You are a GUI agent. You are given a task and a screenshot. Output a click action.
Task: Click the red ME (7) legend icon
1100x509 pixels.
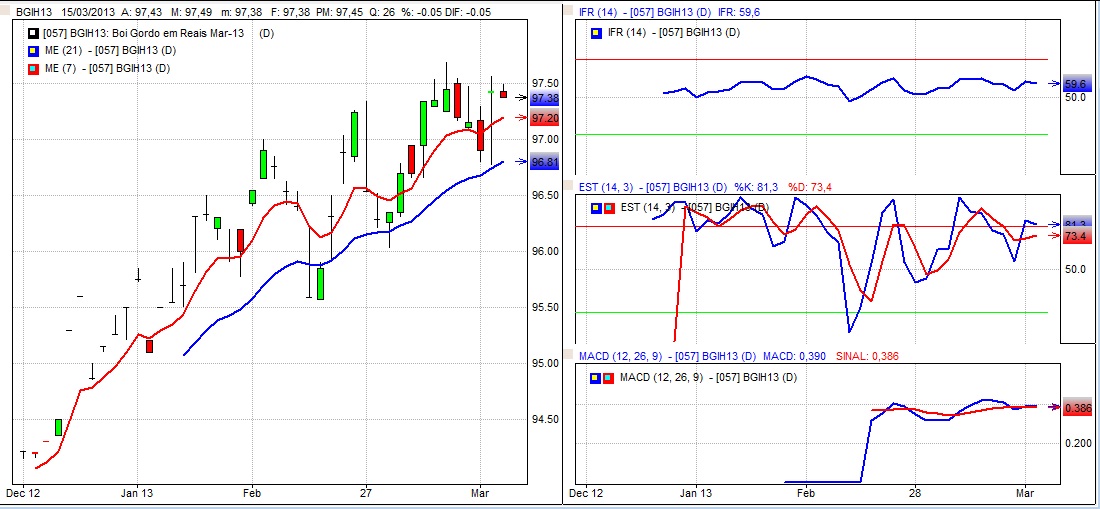33,68
